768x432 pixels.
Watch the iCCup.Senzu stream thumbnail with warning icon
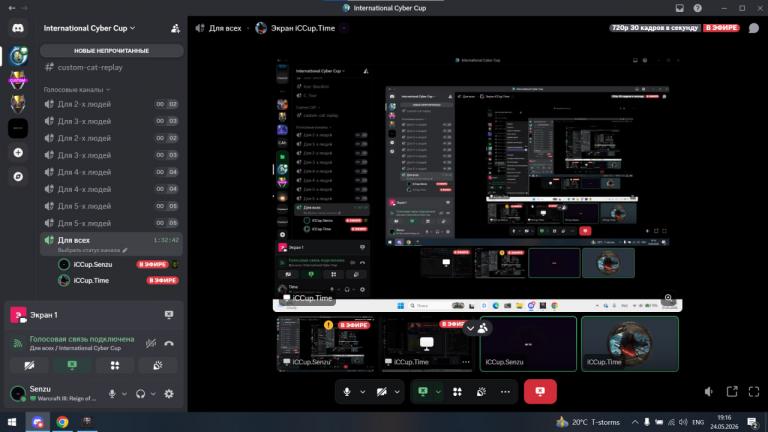[x=325, y=344]
